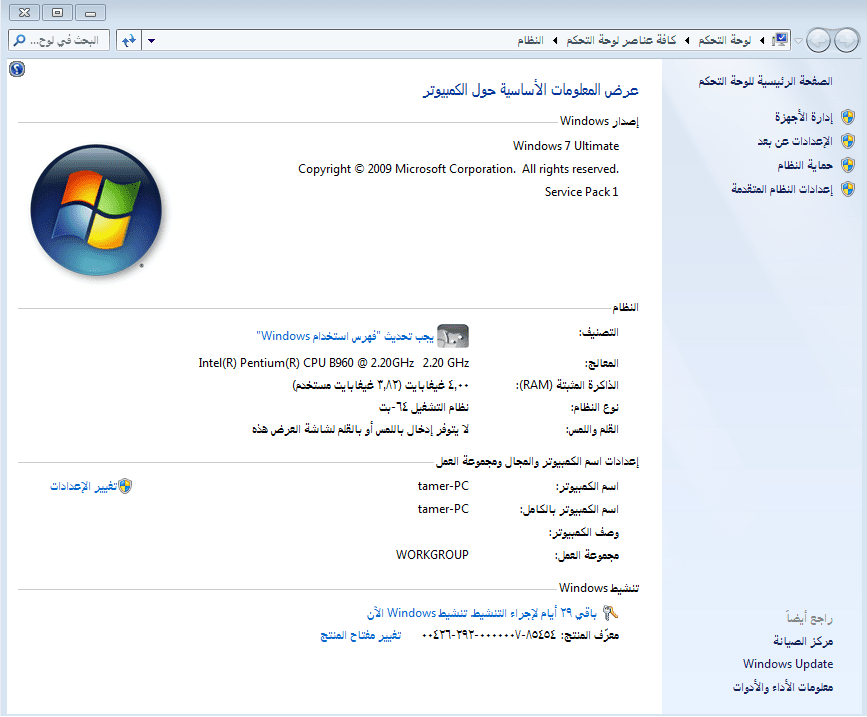
Task: Open Windows Update from See also
Action: (787, 664)
